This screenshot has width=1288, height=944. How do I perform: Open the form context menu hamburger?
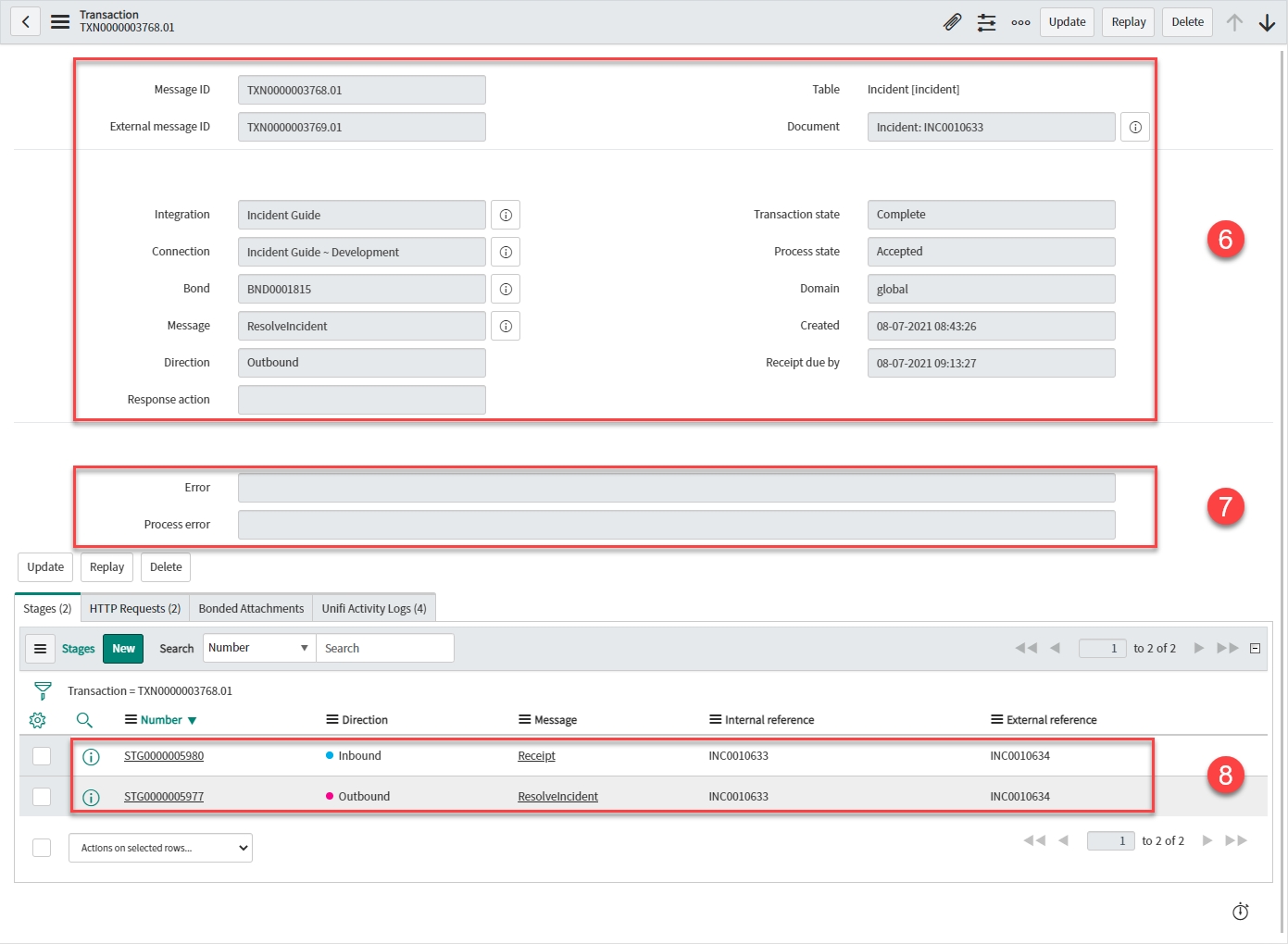pyautogui.click(x=60, y=21)
